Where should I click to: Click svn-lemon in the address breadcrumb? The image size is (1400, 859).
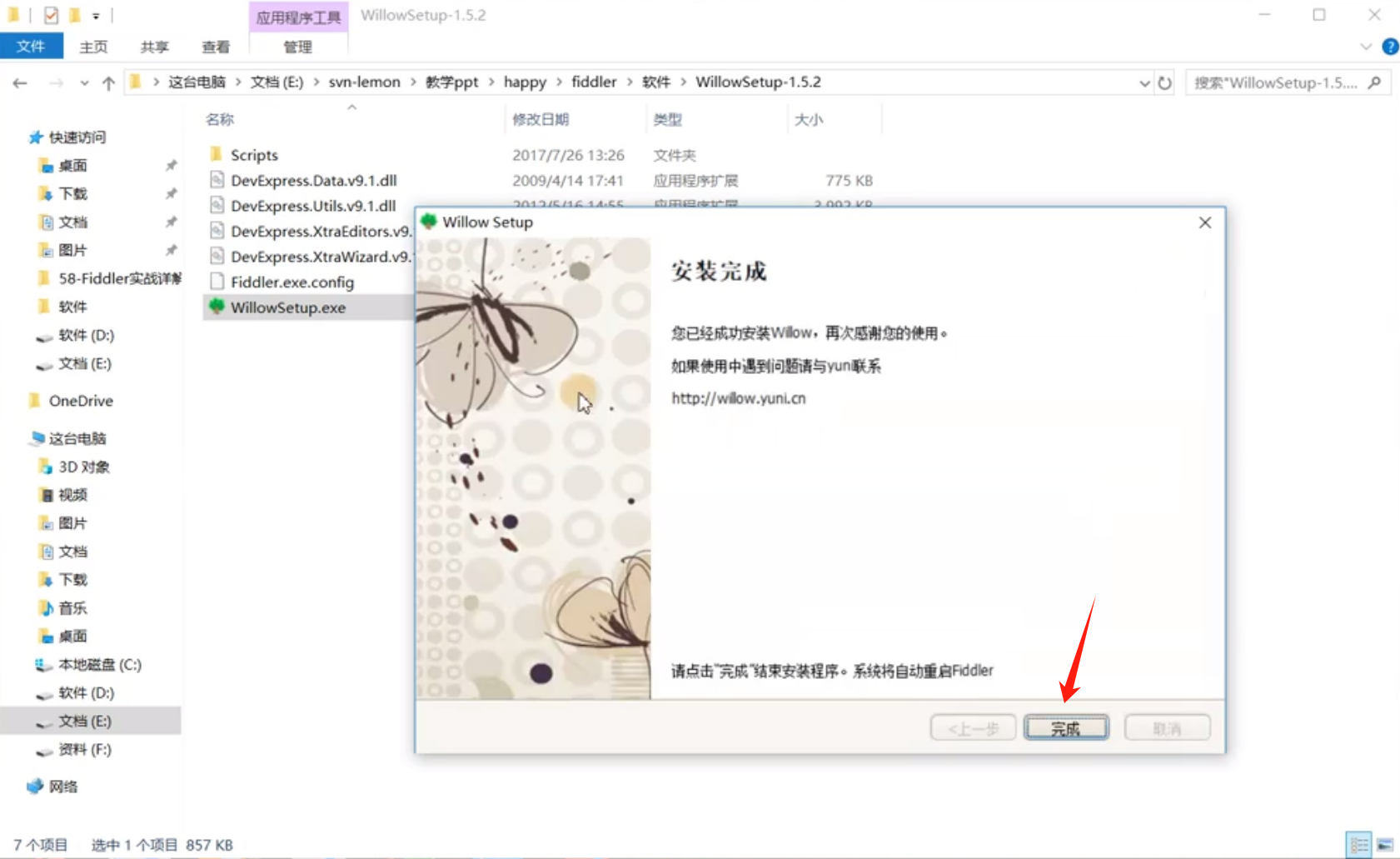(x=364, y=82)
